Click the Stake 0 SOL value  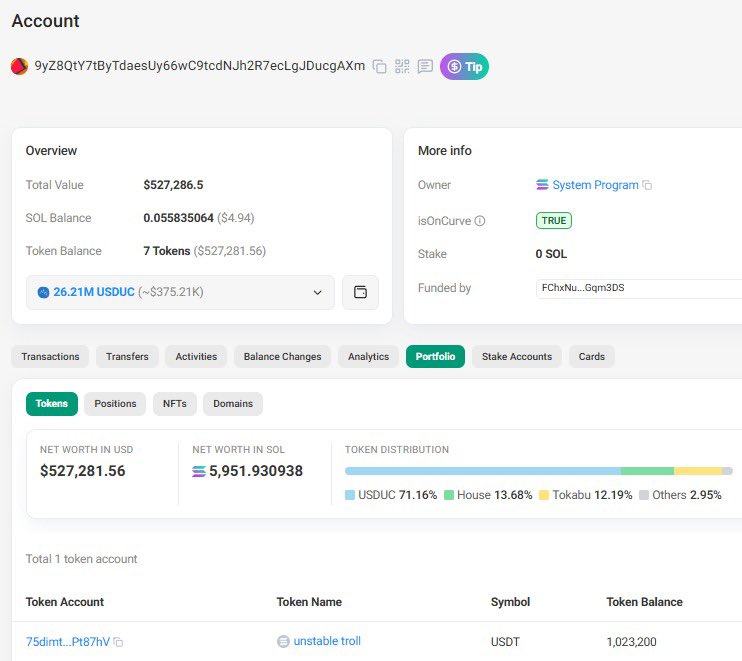(551, 254)
